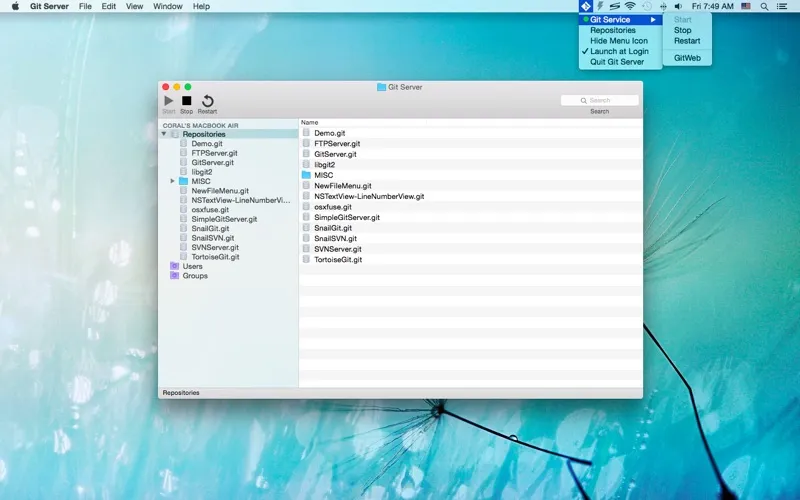Select FTPServer.git row in file list

(x=470, y=143)
